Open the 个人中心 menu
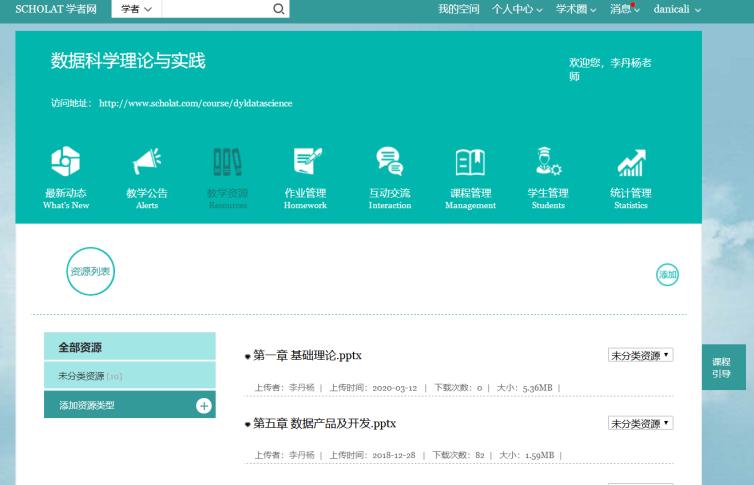Screen dimensions: 754x485 516,9
